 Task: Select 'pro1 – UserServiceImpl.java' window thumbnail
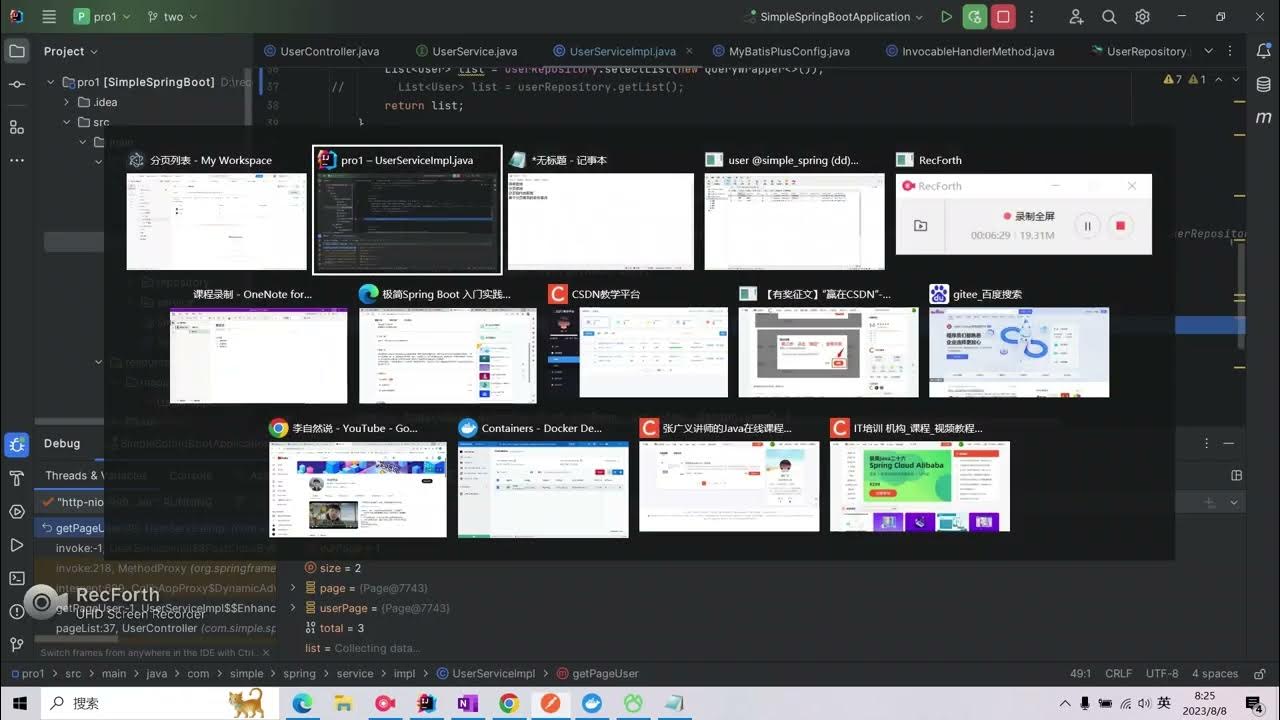[x=407, y=210]
